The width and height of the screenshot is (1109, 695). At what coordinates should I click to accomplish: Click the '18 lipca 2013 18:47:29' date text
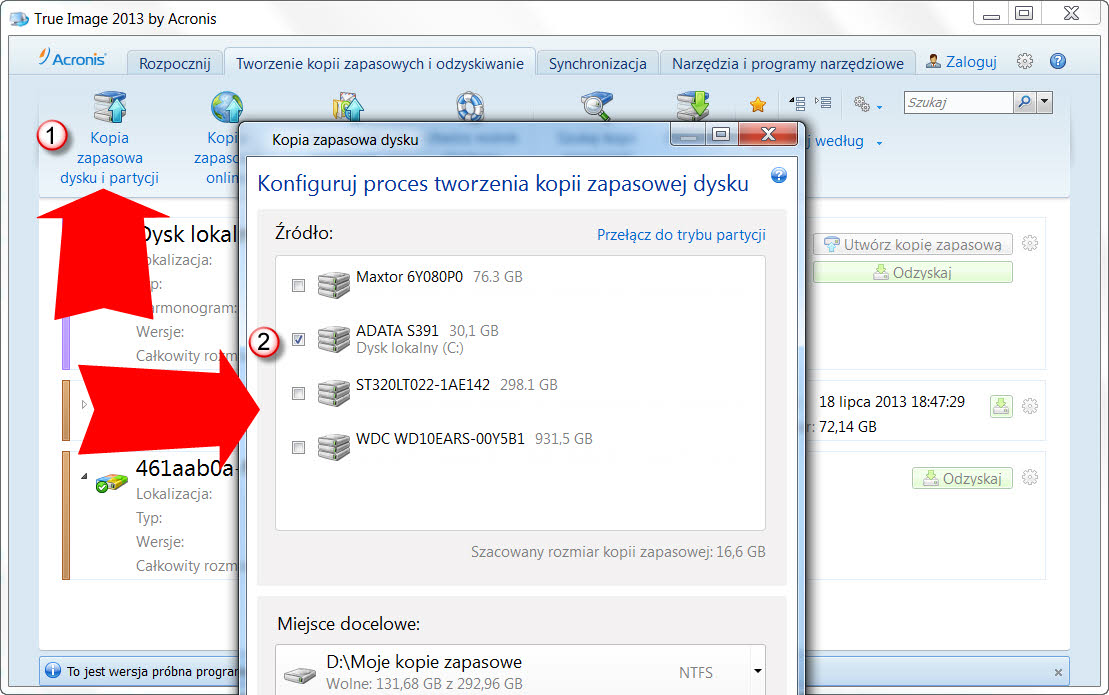[x=891, y=402]
